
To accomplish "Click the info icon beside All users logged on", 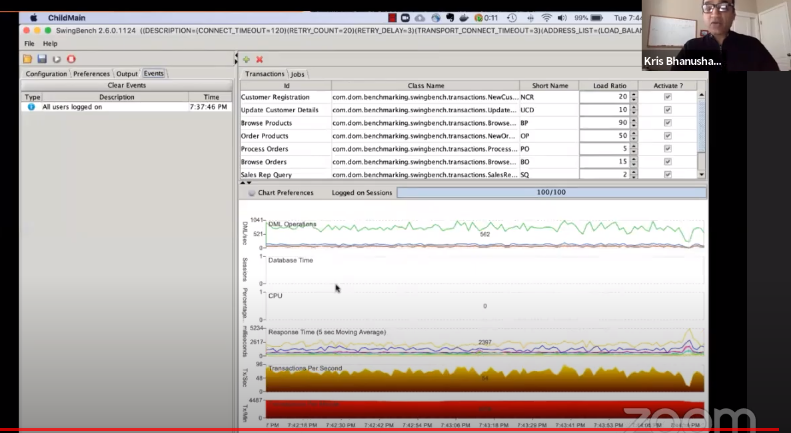I will point(31,107).
